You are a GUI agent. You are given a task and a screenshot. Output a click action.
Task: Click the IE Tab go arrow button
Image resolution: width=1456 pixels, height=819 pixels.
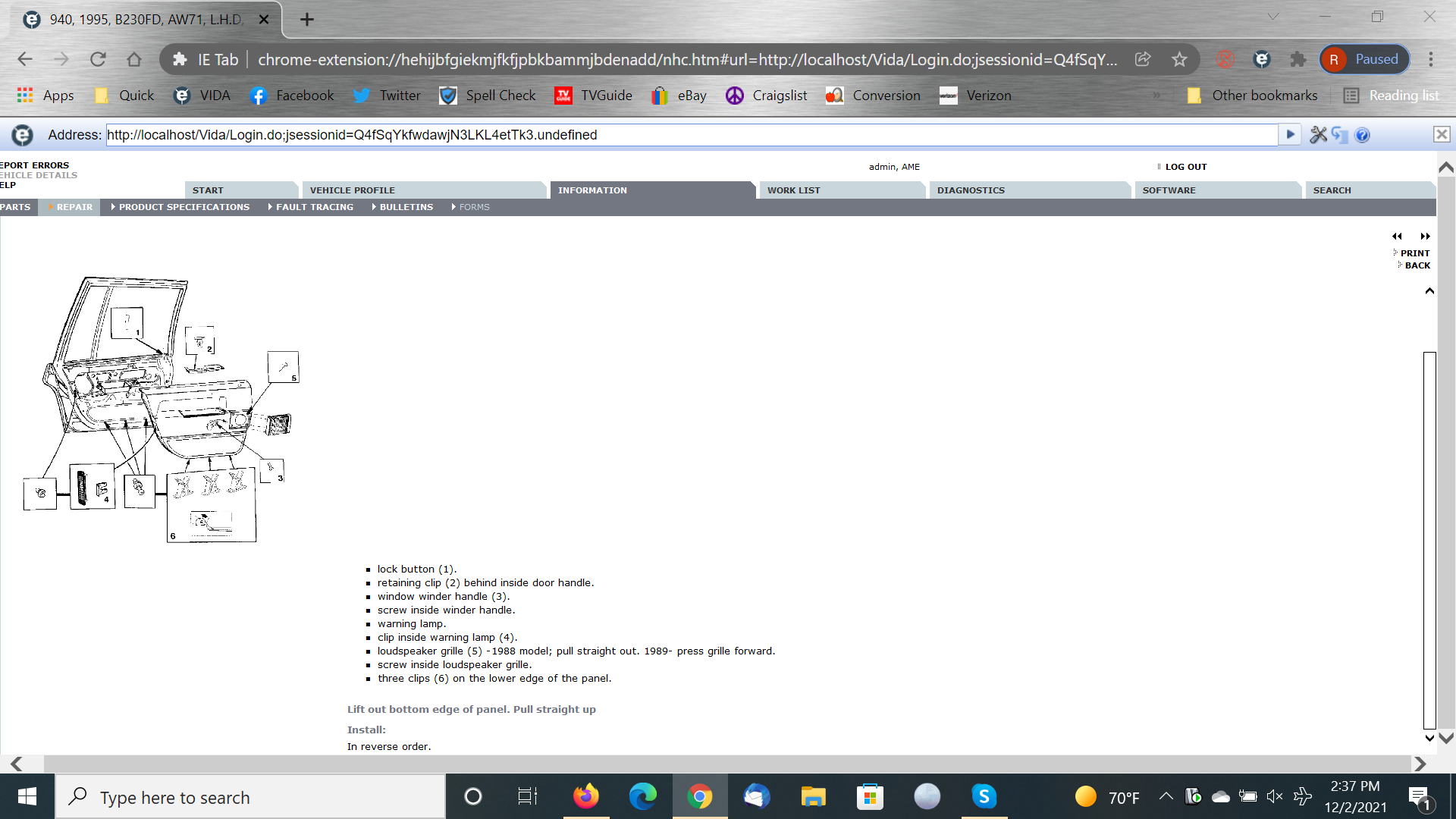point(1290,135)
